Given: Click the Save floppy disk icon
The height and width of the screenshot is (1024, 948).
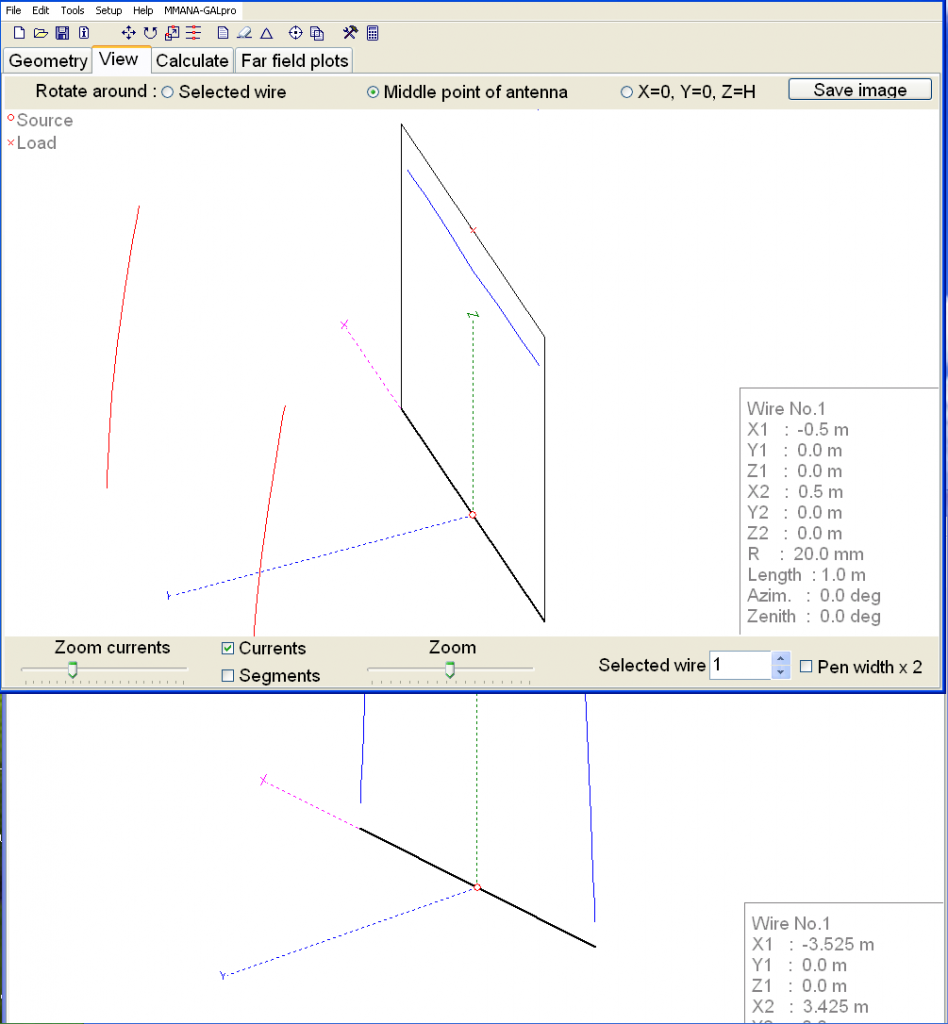Looking at the screenshot, I should point(62,33).
